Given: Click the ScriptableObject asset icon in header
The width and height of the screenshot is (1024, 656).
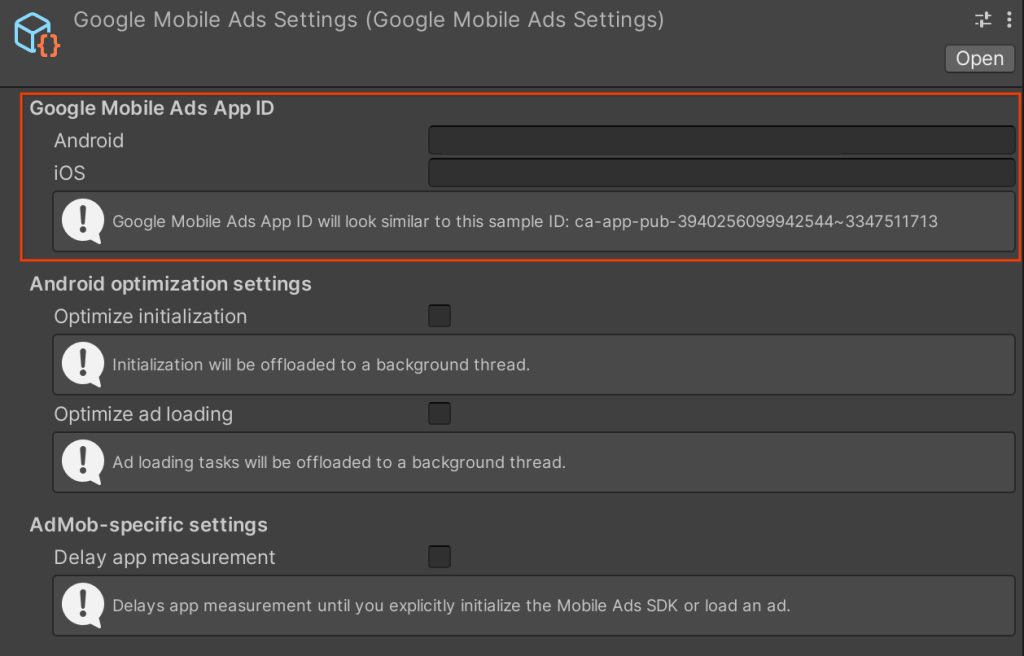Looking at the screenshot, I should click(x=37, y=34).
